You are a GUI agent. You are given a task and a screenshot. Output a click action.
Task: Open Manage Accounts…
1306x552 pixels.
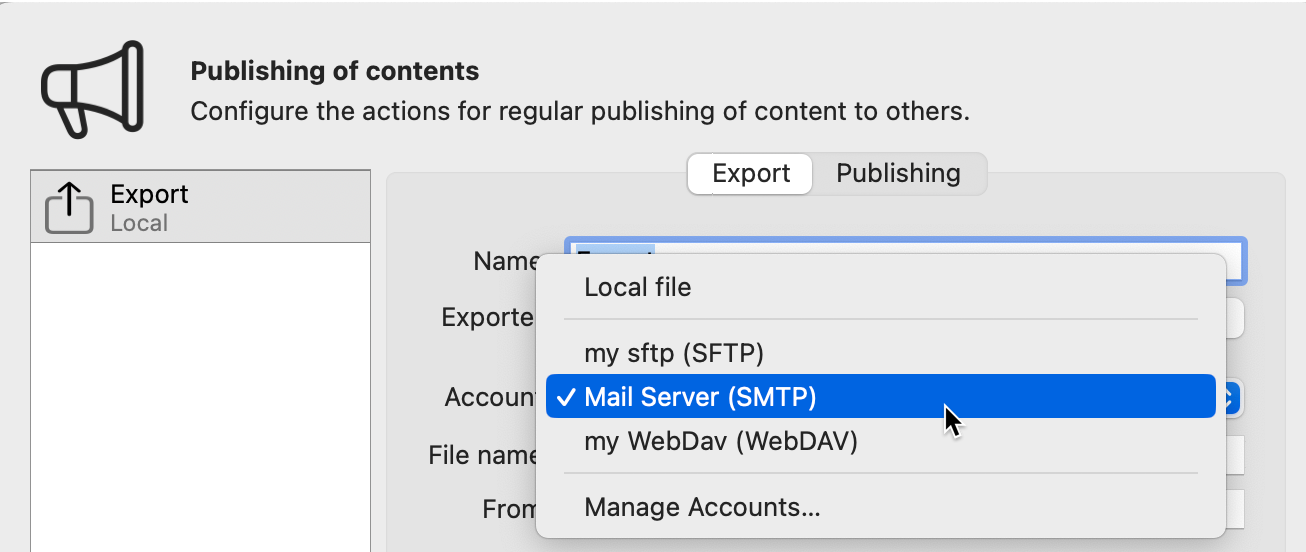[x=702, y=507]
